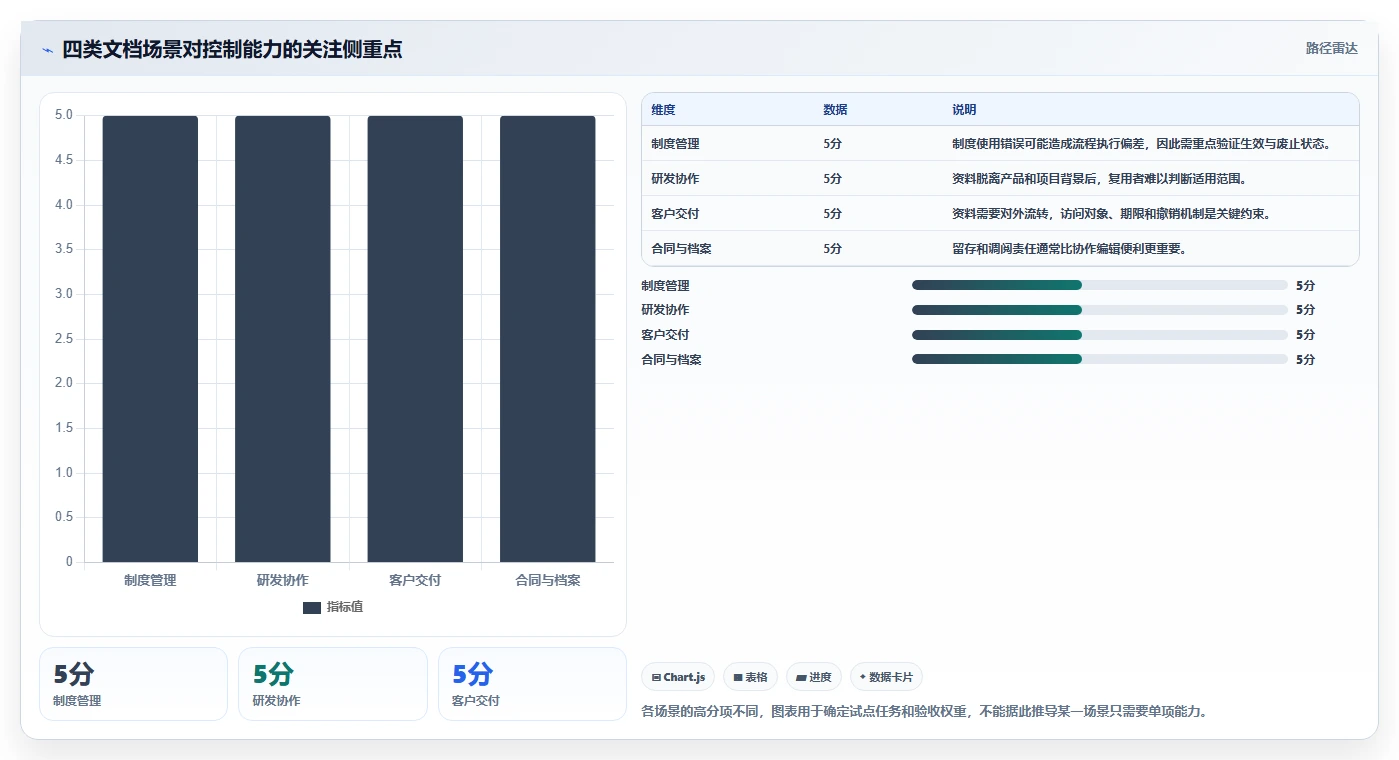Select the 研发协作 table row cell
The height and width of the screenshot is (760, 1399).
675,179
